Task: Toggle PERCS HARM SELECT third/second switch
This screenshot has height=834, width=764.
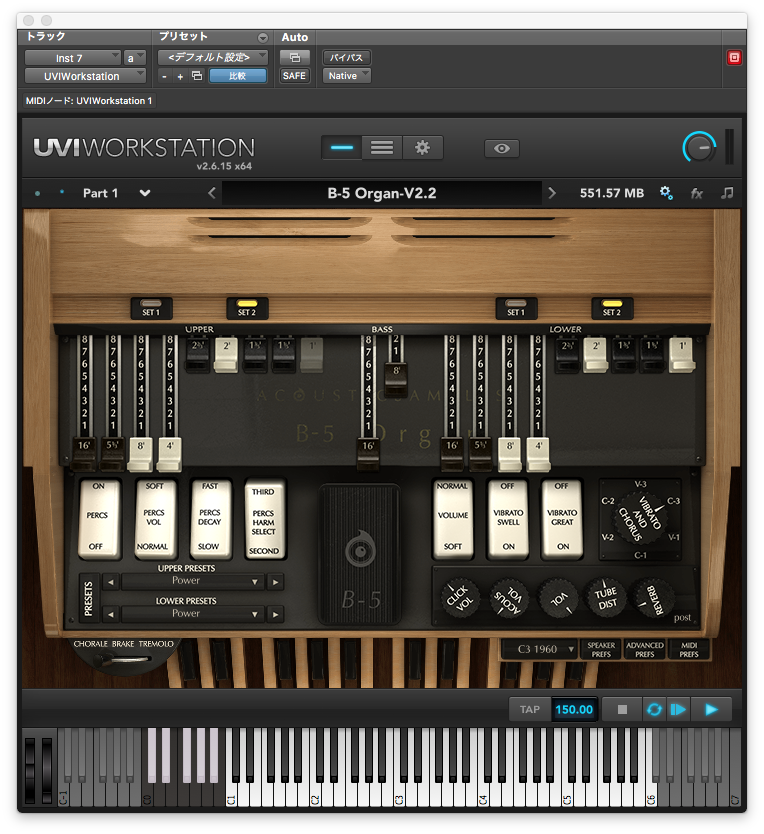Action: coord(264,519)
